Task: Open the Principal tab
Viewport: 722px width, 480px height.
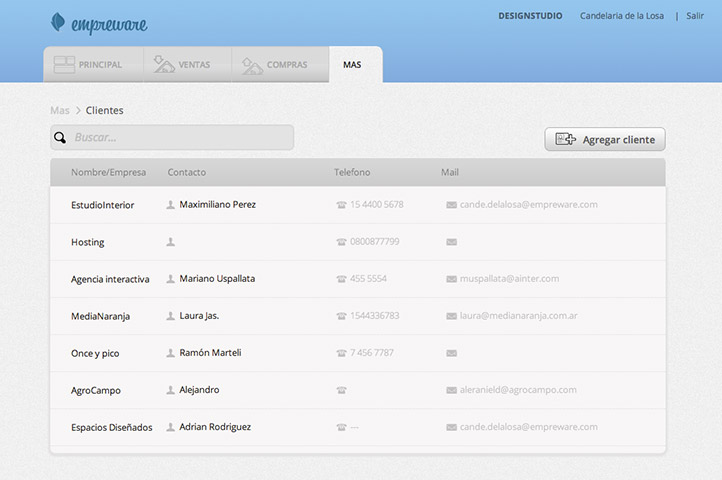Action: [x=87, y=65]
